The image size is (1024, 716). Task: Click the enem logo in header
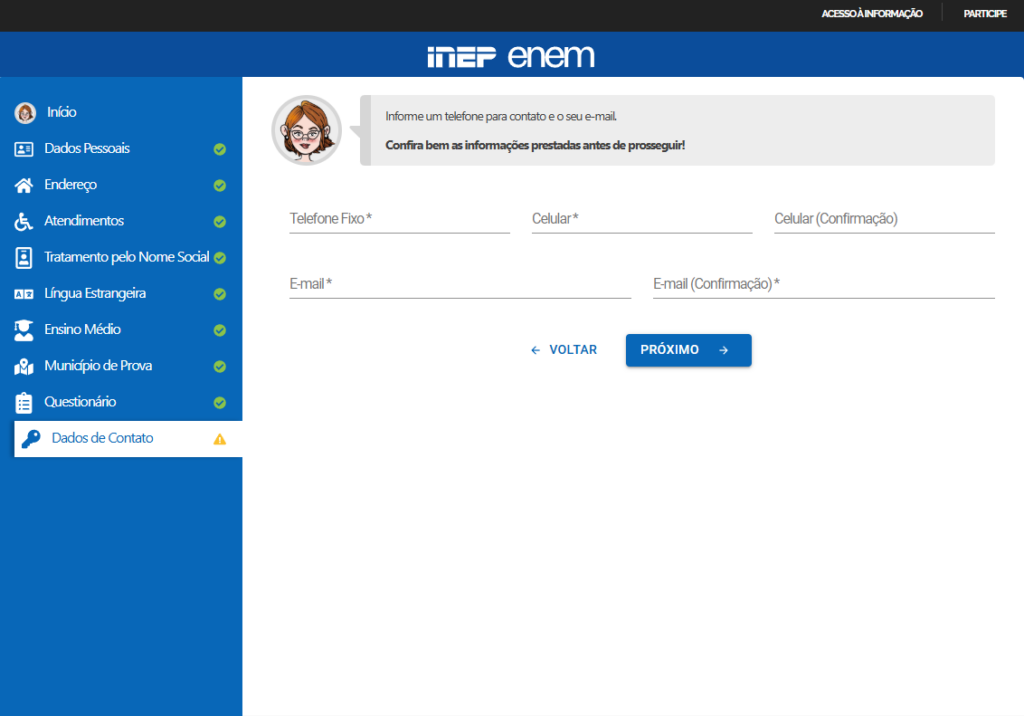(x=551, y=56)
